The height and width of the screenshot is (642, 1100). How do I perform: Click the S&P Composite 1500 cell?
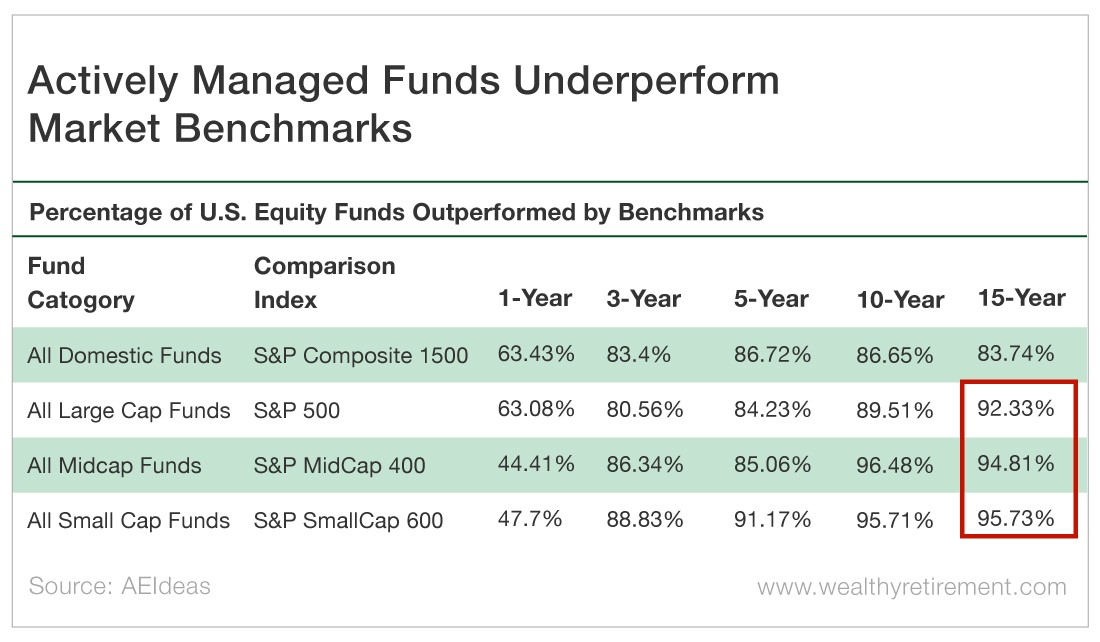[361, 356]
